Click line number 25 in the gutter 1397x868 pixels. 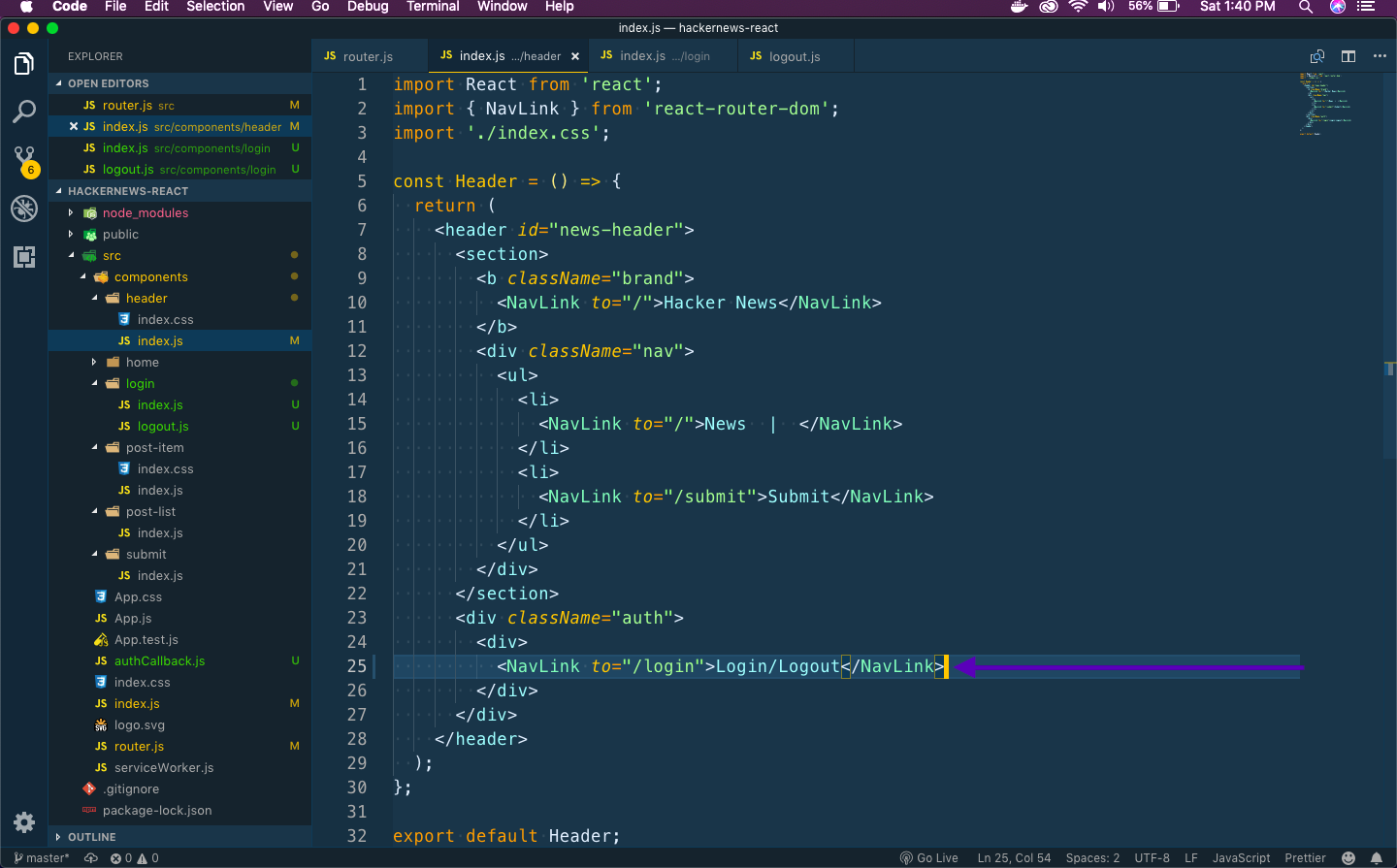tap(357, 666)
